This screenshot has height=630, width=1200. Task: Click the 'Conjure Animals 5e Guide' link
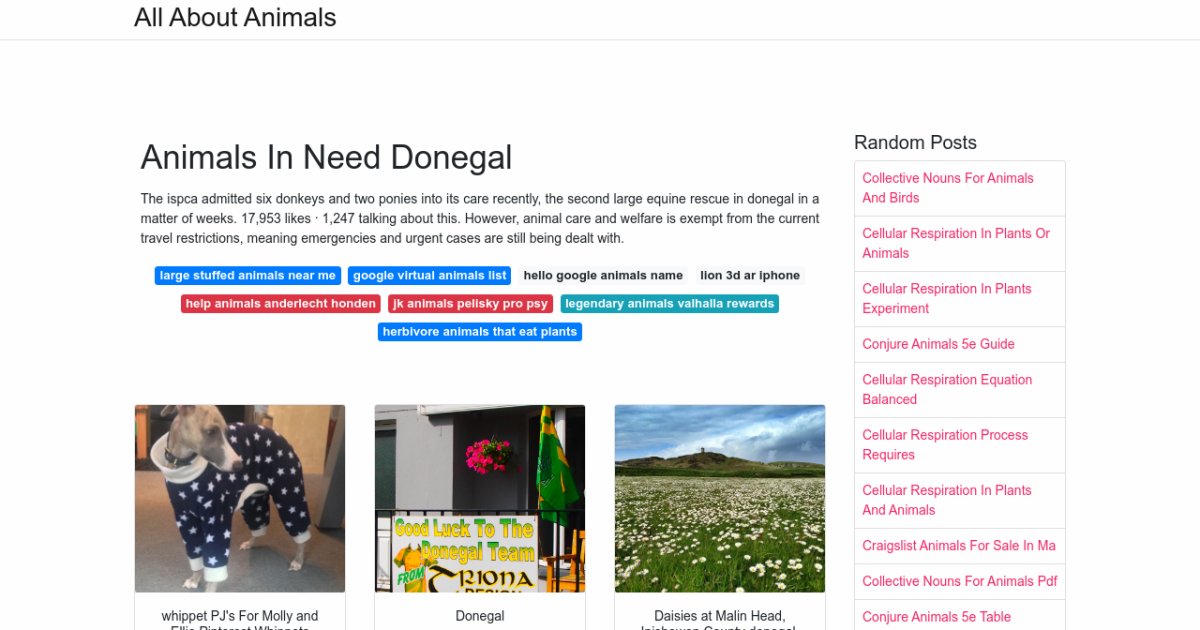[x=938, y=344]
